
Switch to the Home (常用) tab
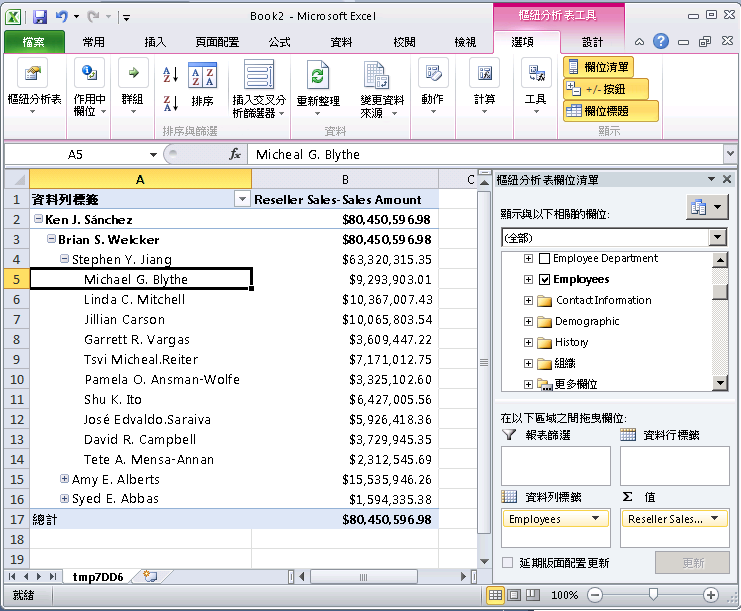pyautogui.click(x=94, y=42)
